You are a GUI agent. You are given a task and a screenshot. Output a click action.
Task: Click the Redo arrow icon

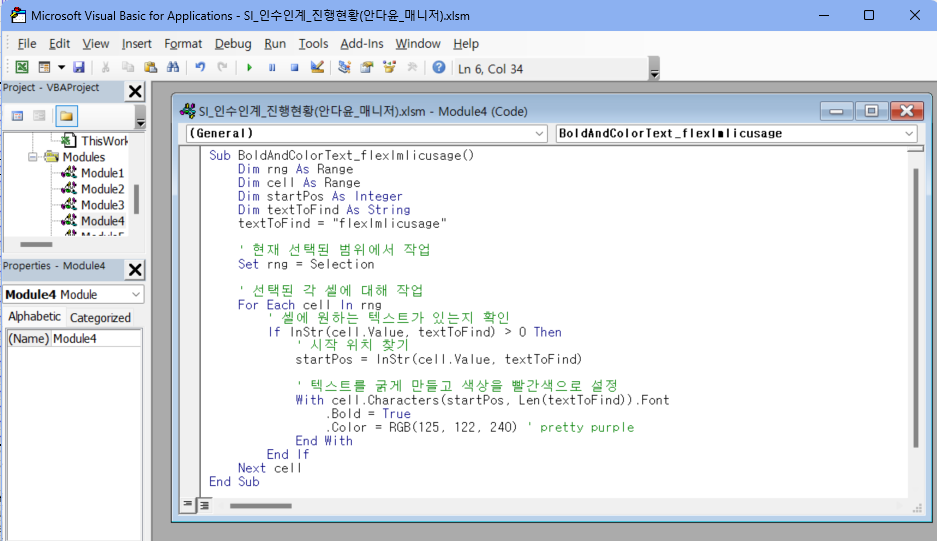click(x=222, y=67)
